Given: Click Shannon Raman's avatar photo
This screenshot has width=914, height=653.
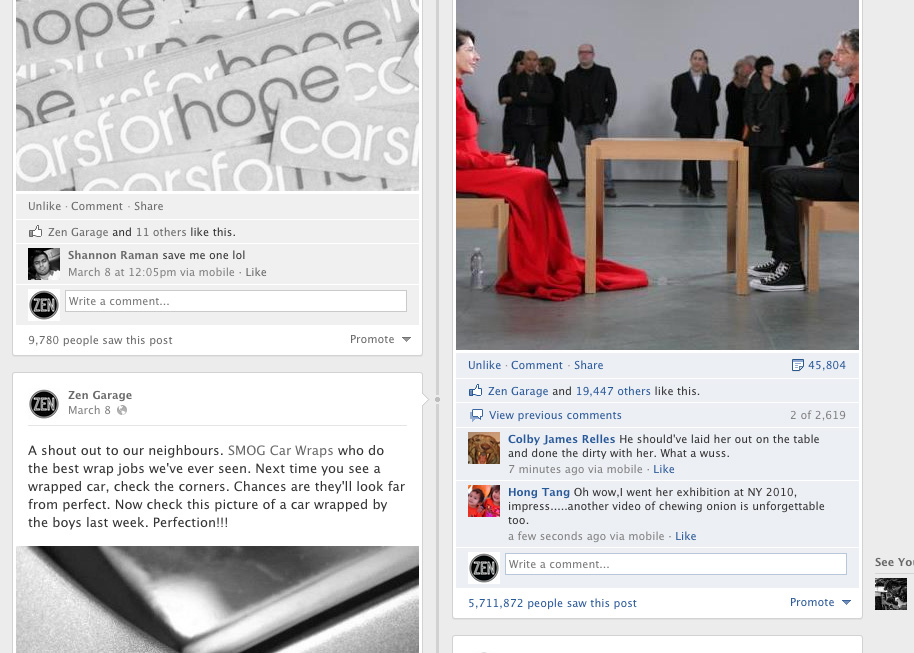Looking at the screenshot, I should 44,264.
